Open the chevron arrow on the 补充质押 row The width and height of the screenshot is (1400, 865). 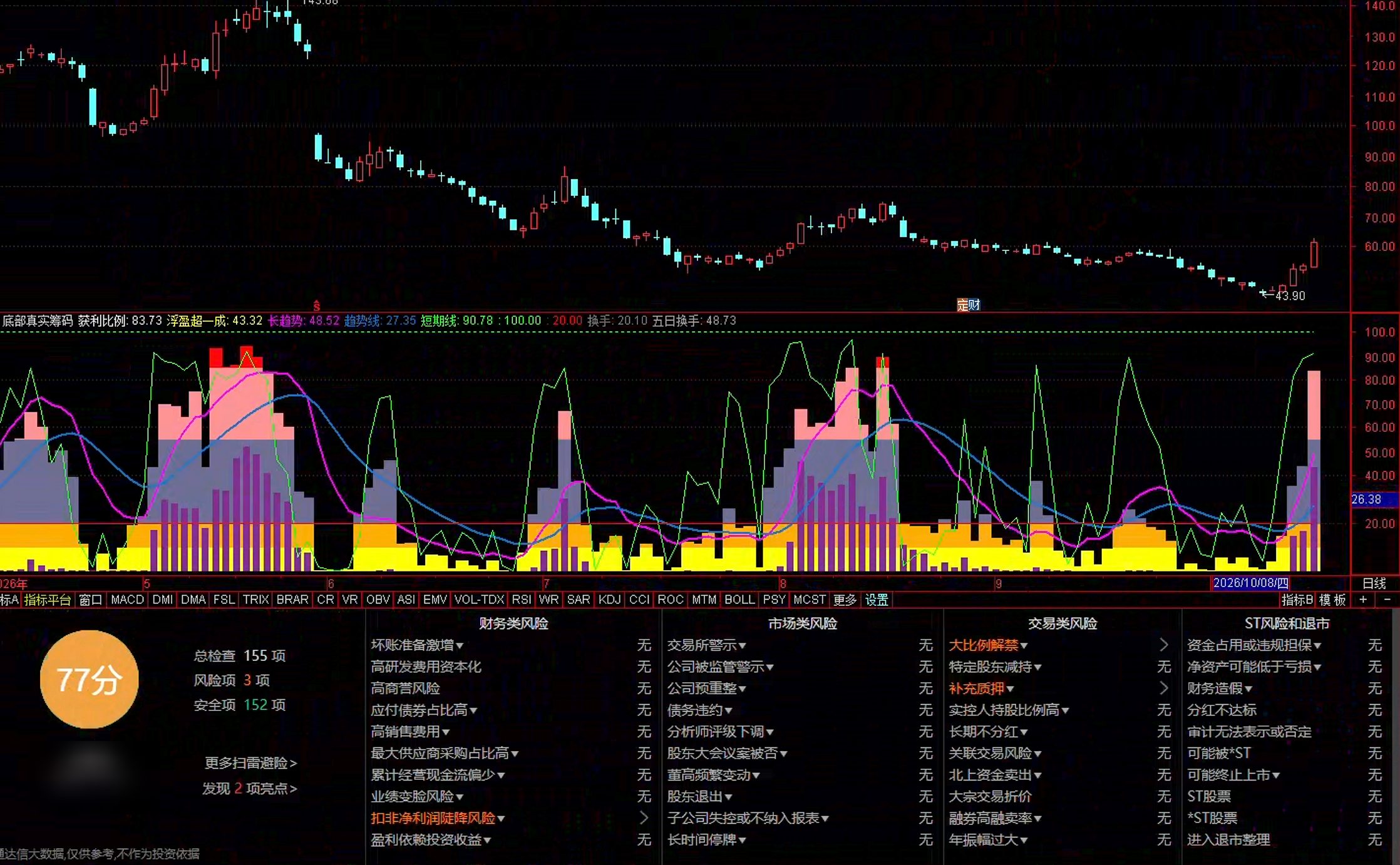coord(1163,688)
